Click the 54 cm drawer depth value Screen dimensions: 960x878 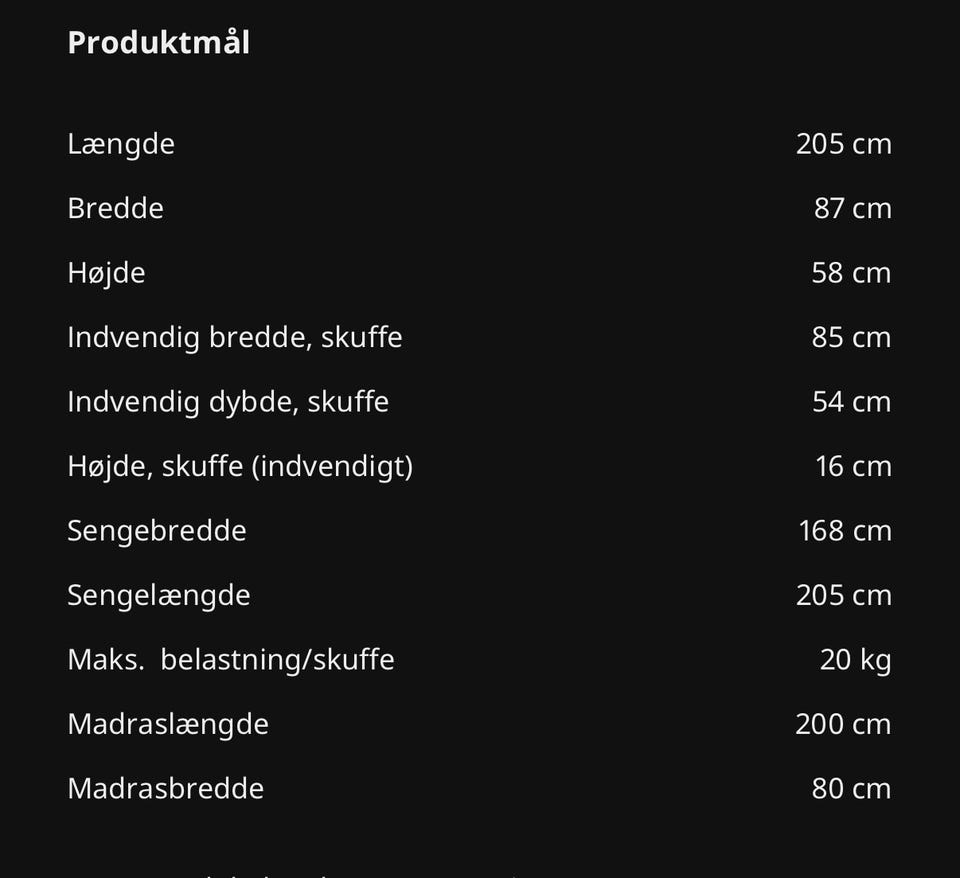tap(851, 402)
